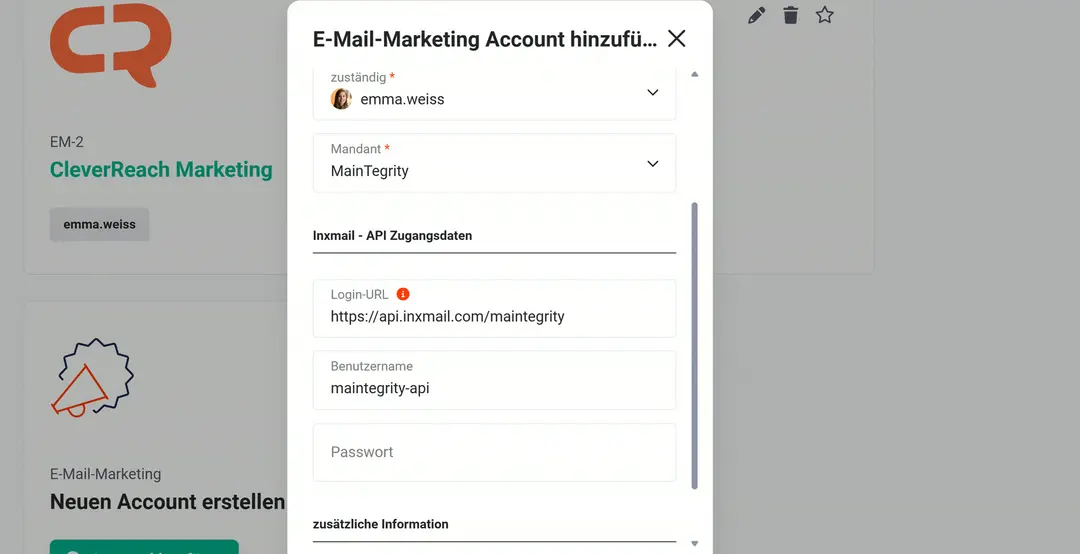The height and width of the screenshot is (554, 1080).
Task: Click into the Benutzername field
Action: tap(495, 380)
